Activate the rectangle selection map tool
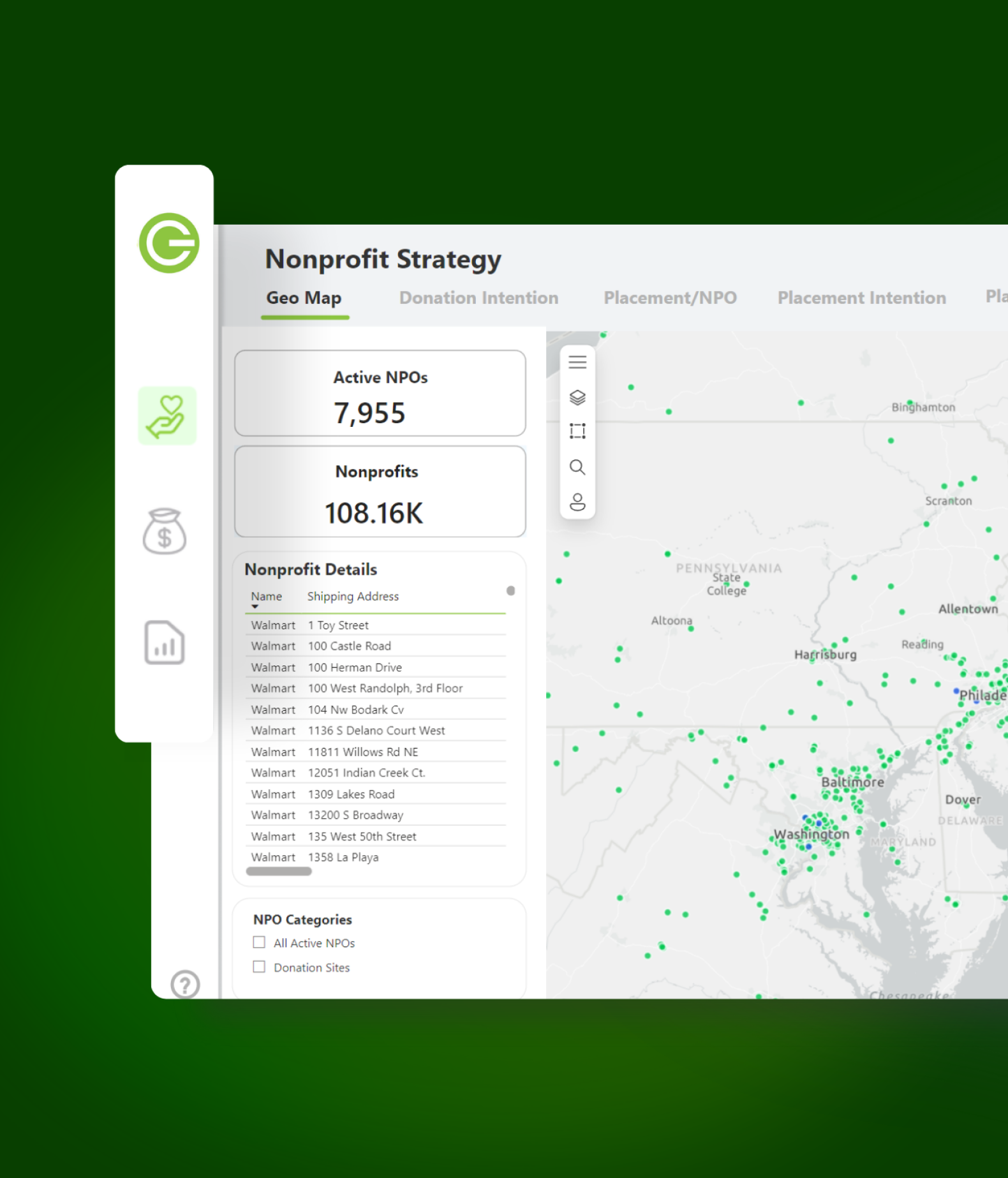This screenshot has height=1178, width=1008. point(577,431)
